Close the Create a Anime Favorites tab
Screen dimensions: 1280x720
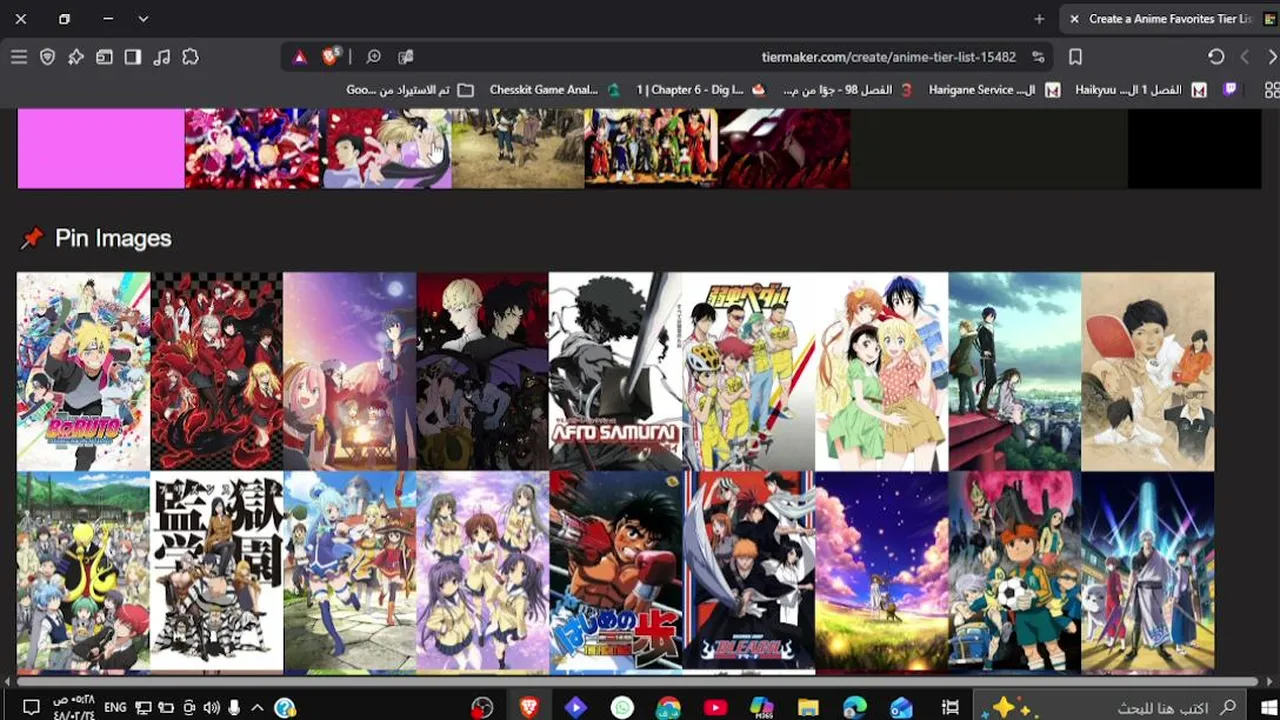[1074, 19]
